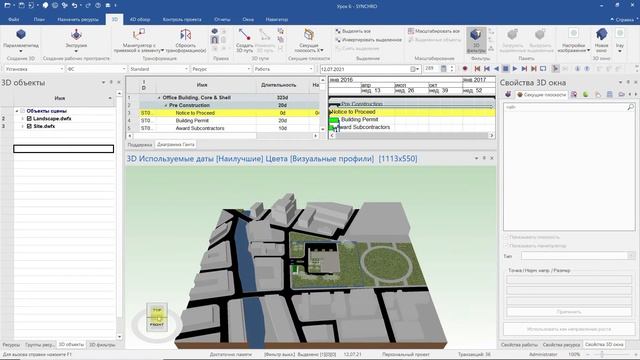640x360 pixels.
Task: Click the TOP face of view cube
Action: (x=157, y=310)
